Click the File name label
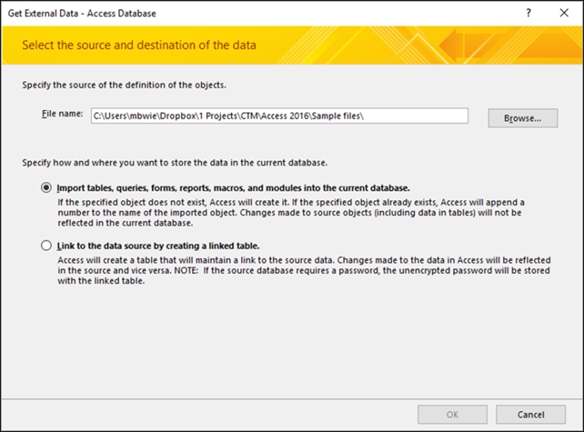 (62, 114)
